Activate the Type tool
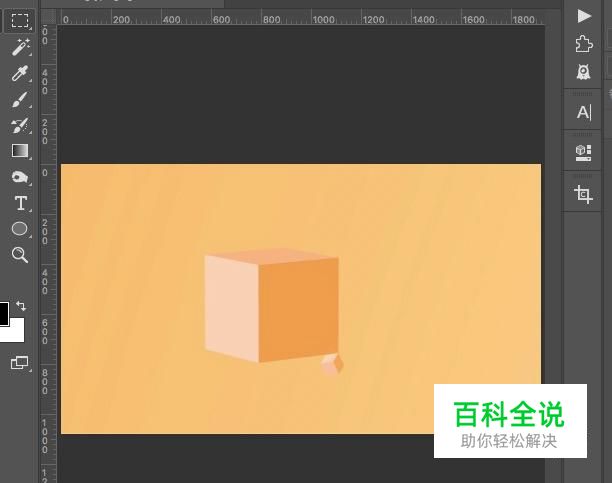612x483 pixels. pos(20,203)
